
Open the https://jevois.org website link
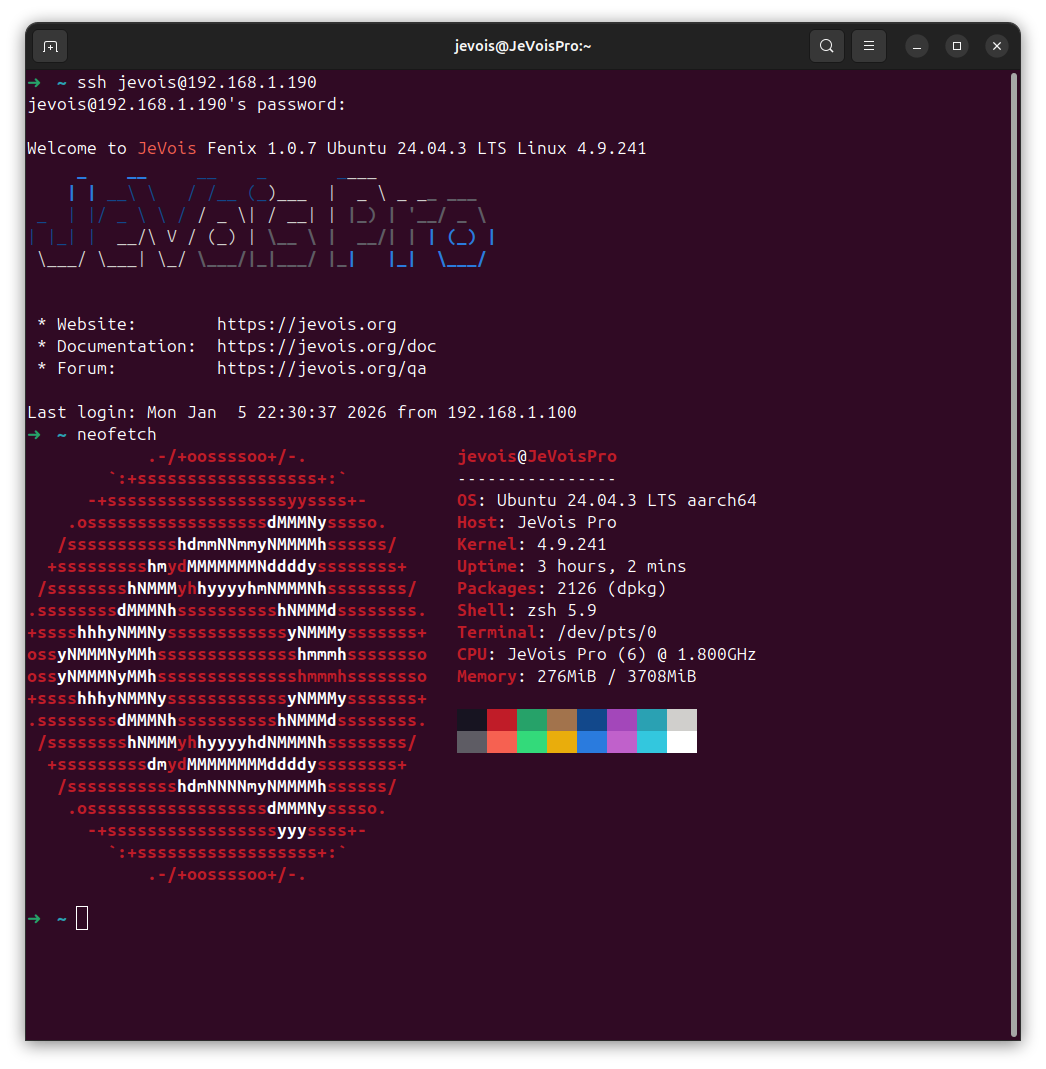click(307, 324)
